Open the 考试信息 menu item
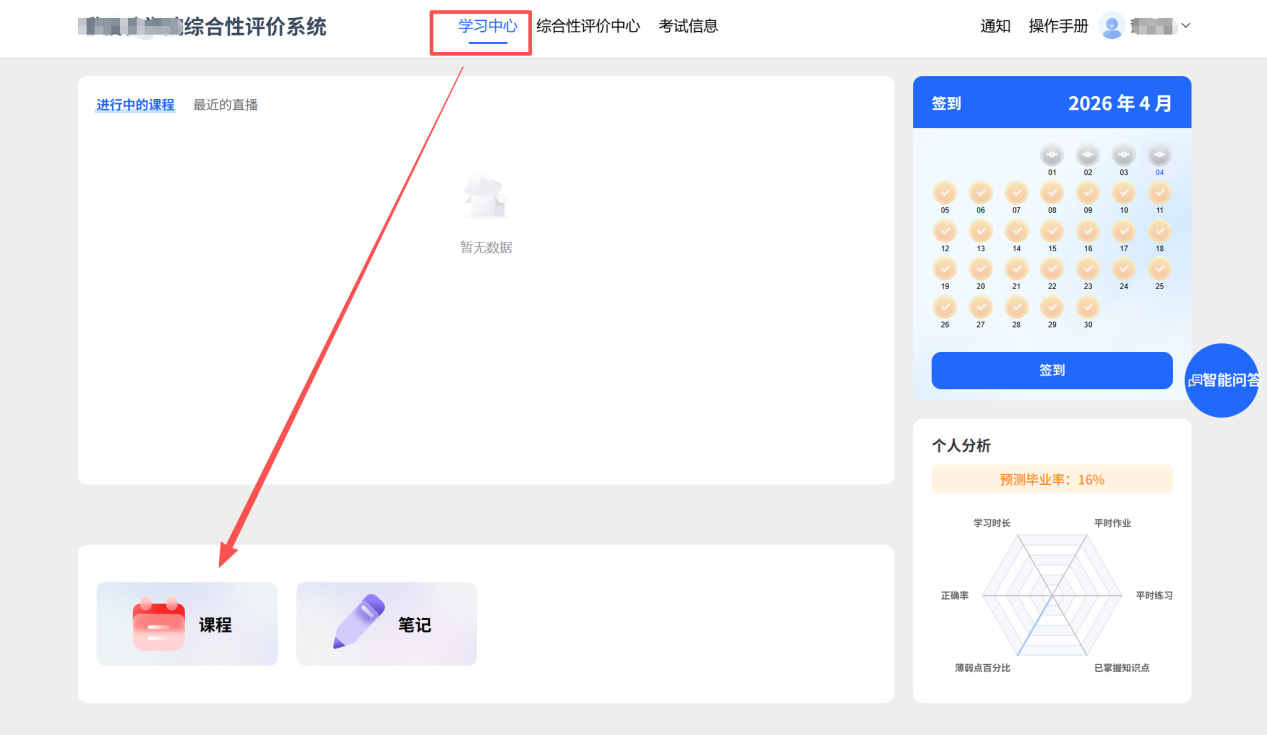 coord(688,26)
